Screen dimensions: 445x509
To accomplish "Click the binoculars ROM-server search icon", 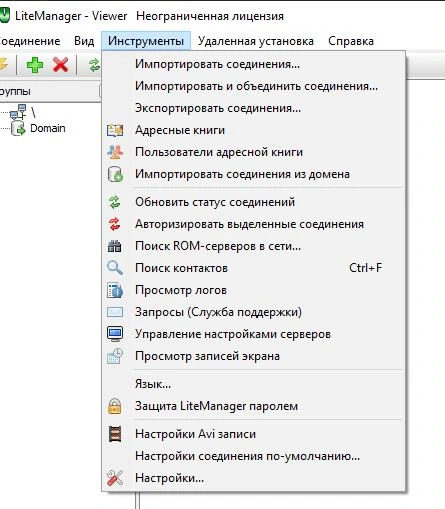I will pyautogui.click(x=115, y=246).
